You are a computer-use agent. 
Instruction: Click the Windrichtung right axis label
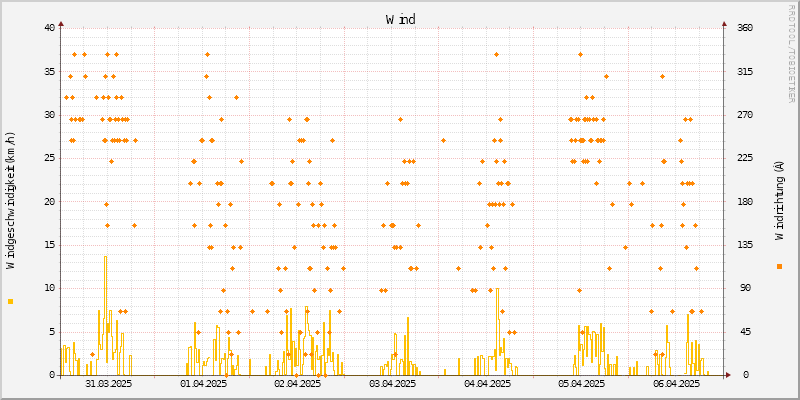(779, 200)
